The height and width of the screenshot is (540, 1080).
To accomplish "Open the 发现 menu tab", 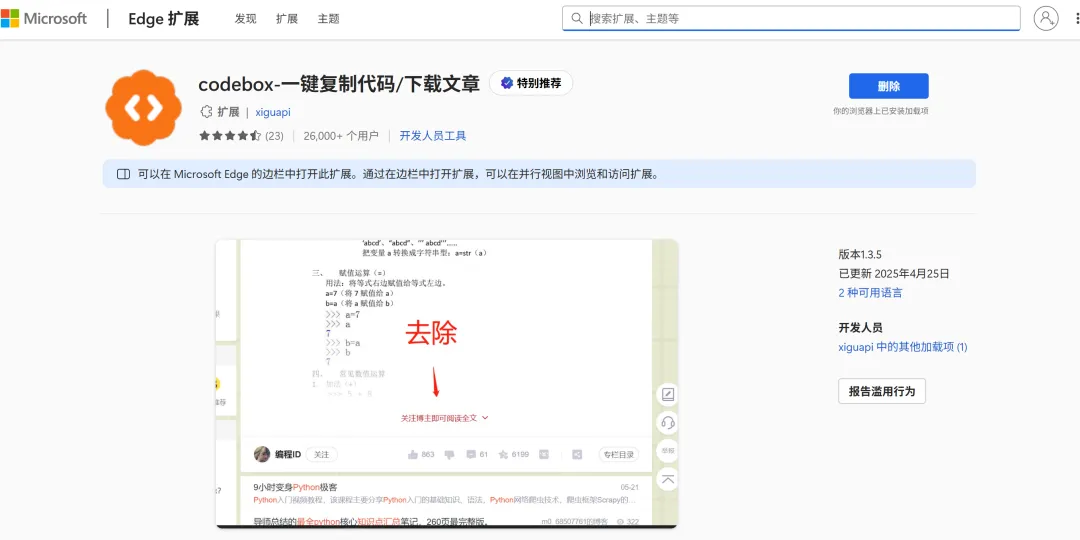I will (245, 19).
